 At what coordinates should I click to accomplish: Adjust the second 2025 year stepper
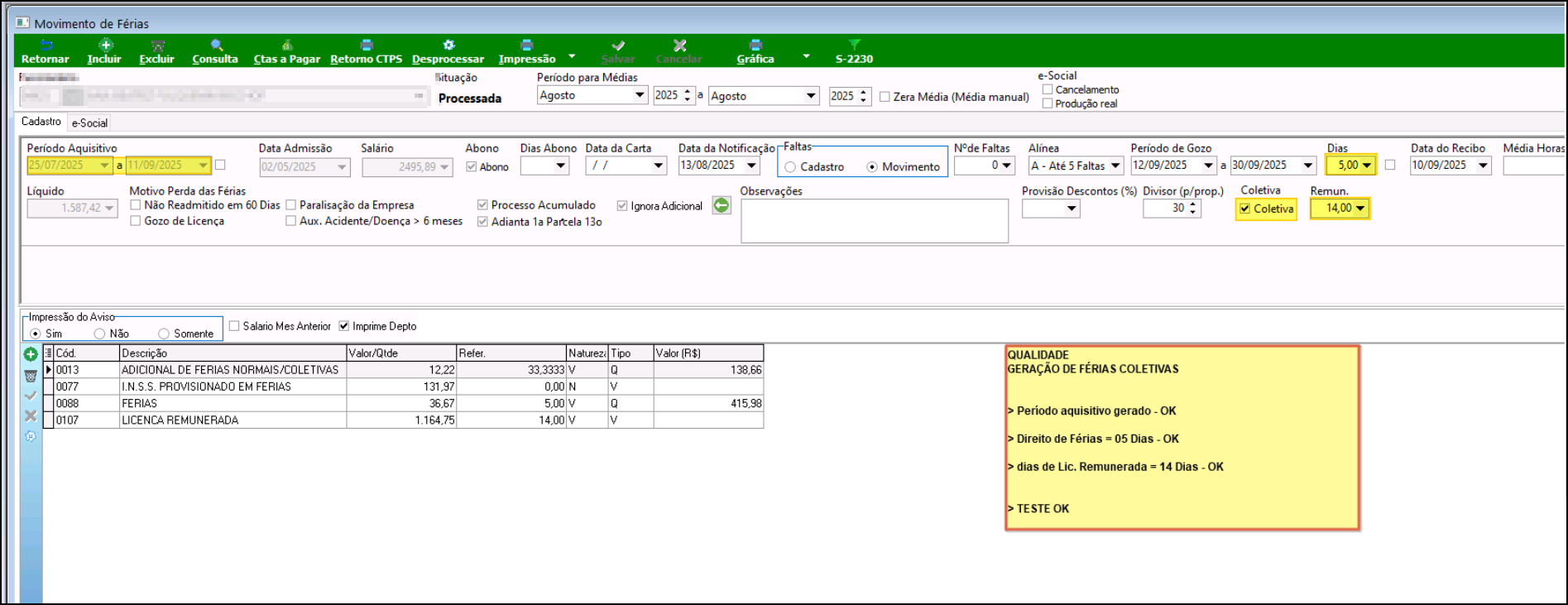tap(863, 96)
